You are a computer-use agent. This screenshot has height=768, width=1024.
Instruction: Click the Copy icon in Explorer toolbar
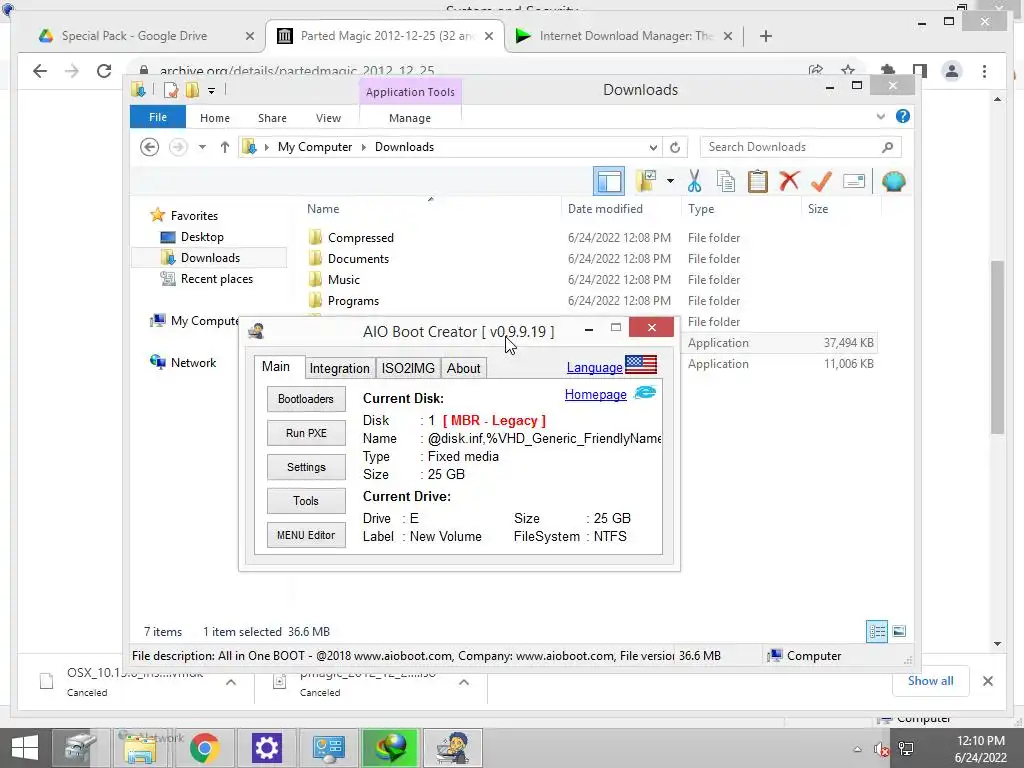(x=726, y=181)
